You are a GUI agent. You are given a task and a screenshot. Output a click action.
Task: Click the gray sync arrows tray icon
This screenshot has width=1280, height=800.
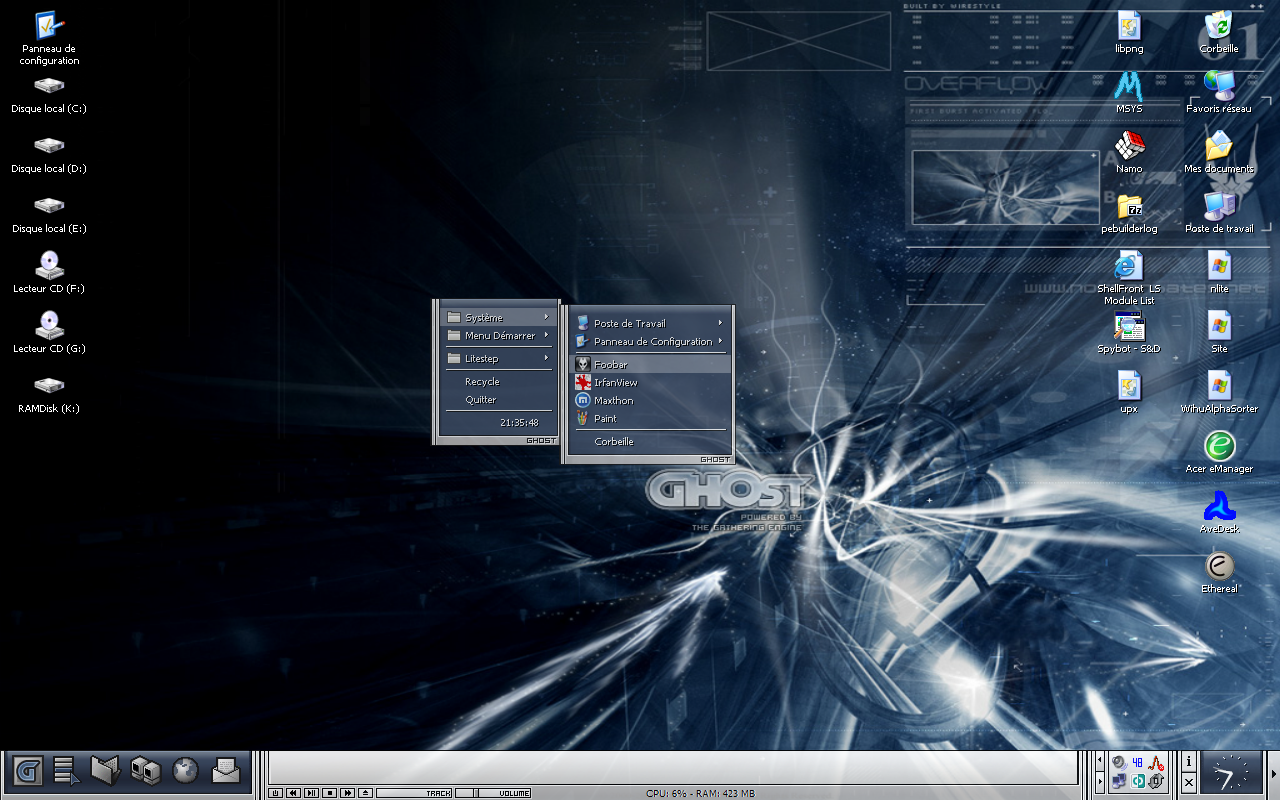tap(1156, 780)
